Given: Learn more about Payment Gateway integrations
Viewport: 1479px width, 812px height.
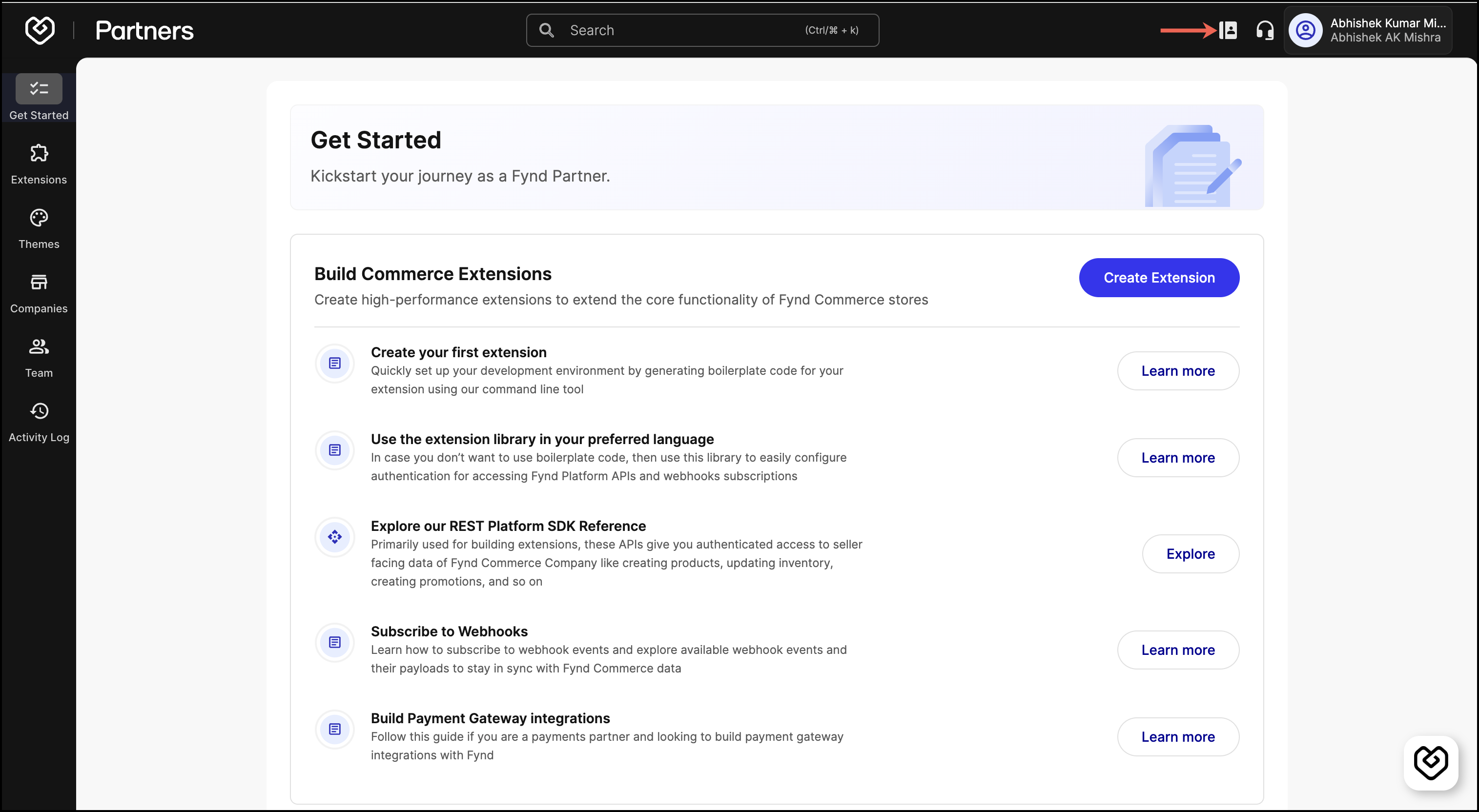Looking at the screenshot, I should pyautogui.click(x=1178, y=737).
